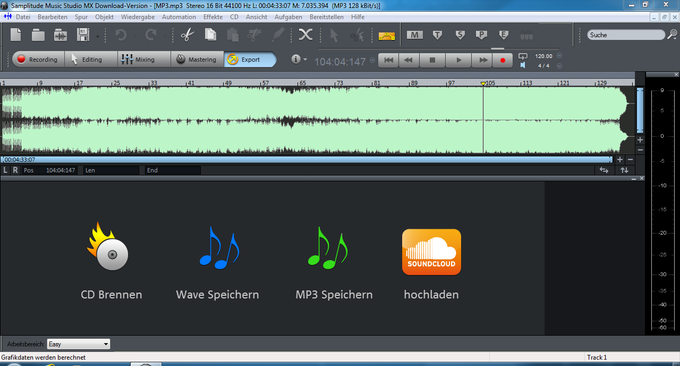Open the Effekte menu
Viewport: 680px width, 366px height.
pyautogui.click(x=213, y=17)
